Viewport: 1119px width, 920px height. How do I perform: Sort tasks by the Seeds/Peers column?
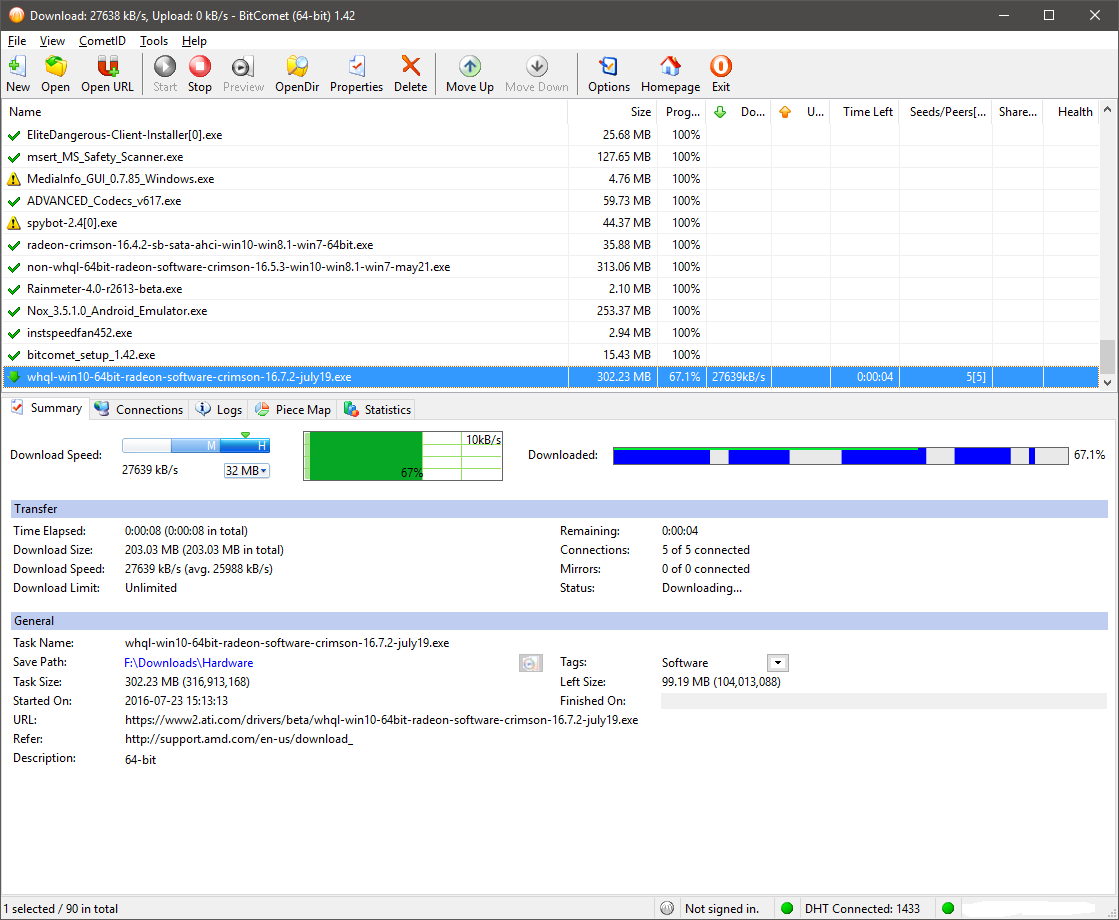946,112
